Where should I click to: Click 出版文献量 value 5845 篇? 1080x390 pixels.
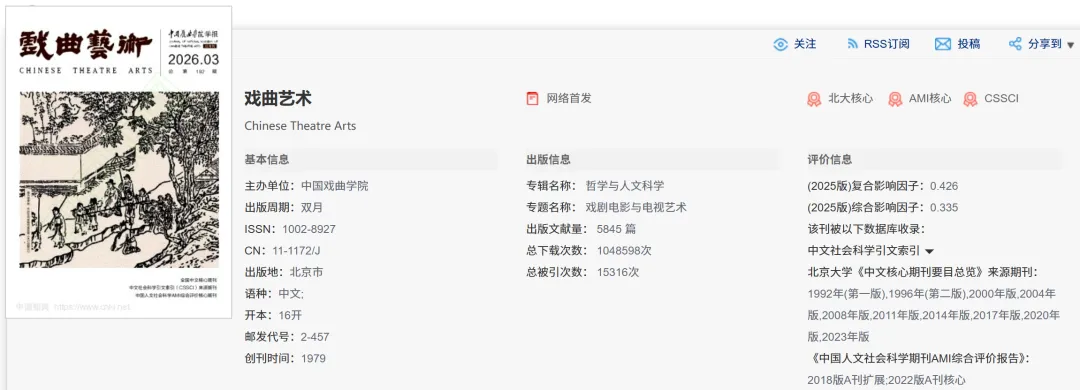(616, 229)
